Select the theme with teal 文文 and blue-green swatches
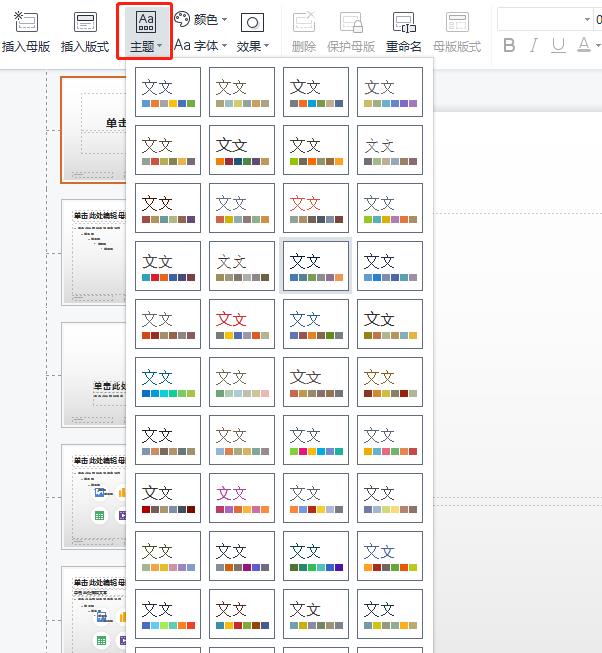 168,382
